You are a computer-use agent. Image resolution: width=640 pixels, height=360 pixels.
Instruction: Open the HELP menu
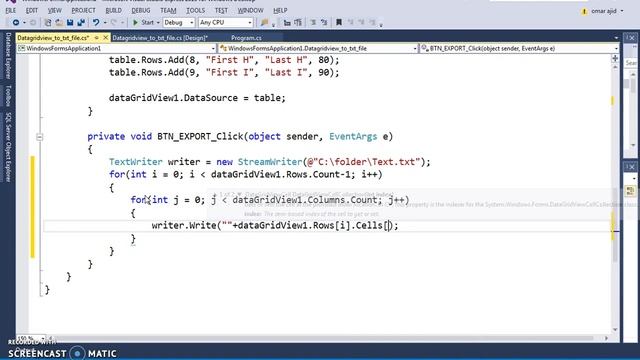[x=280, y=10]
